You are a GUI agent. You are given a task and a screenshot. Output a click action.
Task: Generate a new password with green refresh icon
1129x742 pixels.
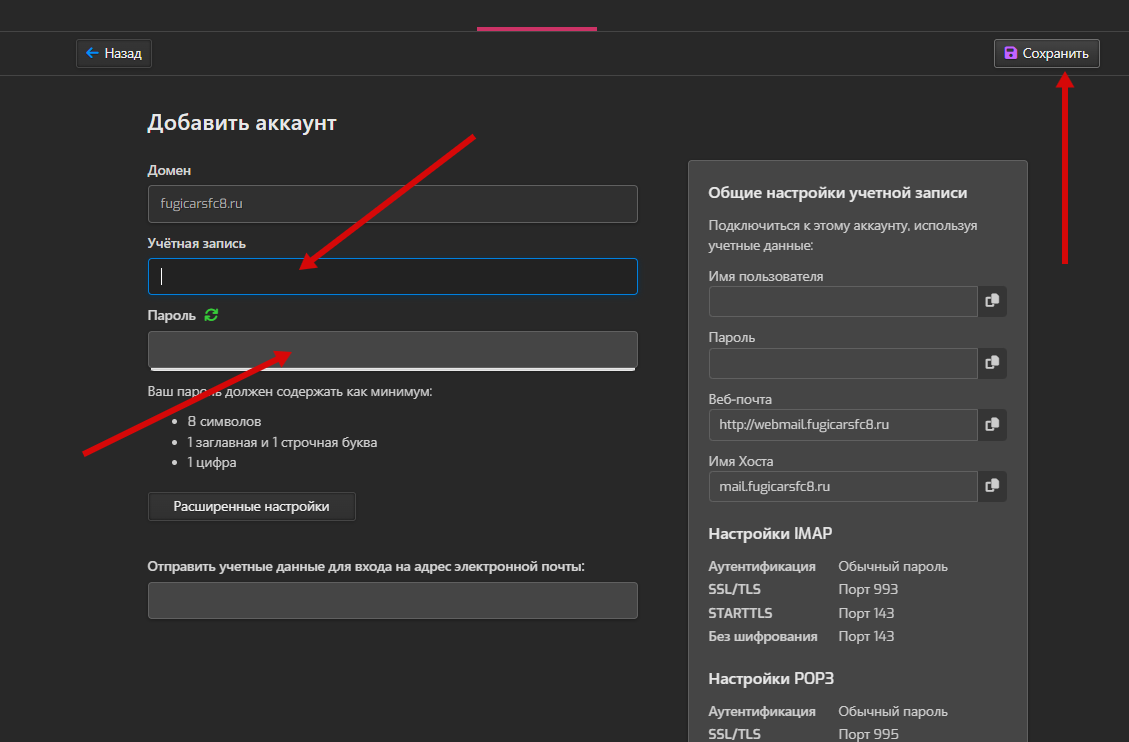point(211,315)
